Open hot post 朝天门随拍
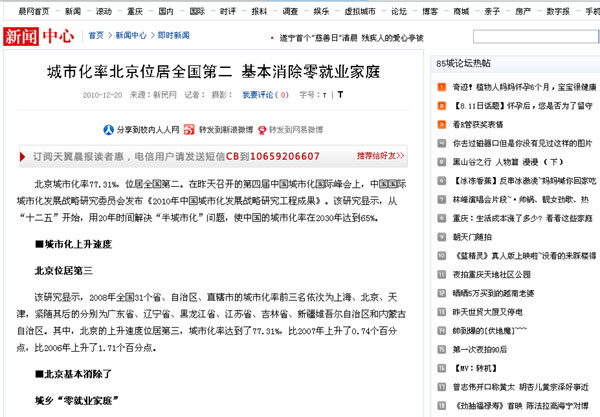Viewport: 600px width, 417px height. pyautogui.click(x=471, y=236)
